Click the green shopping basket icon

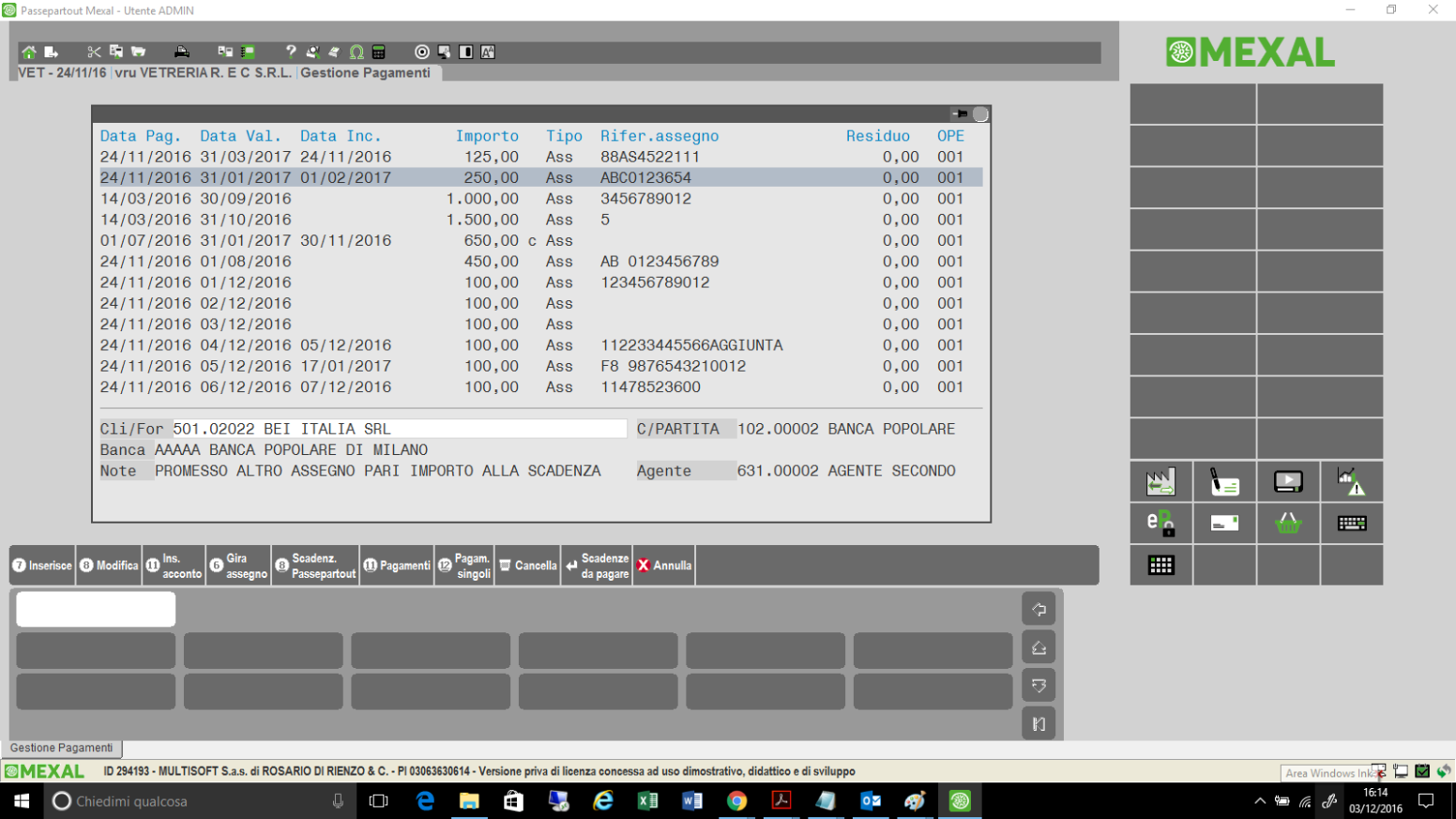coord(1288,523)
